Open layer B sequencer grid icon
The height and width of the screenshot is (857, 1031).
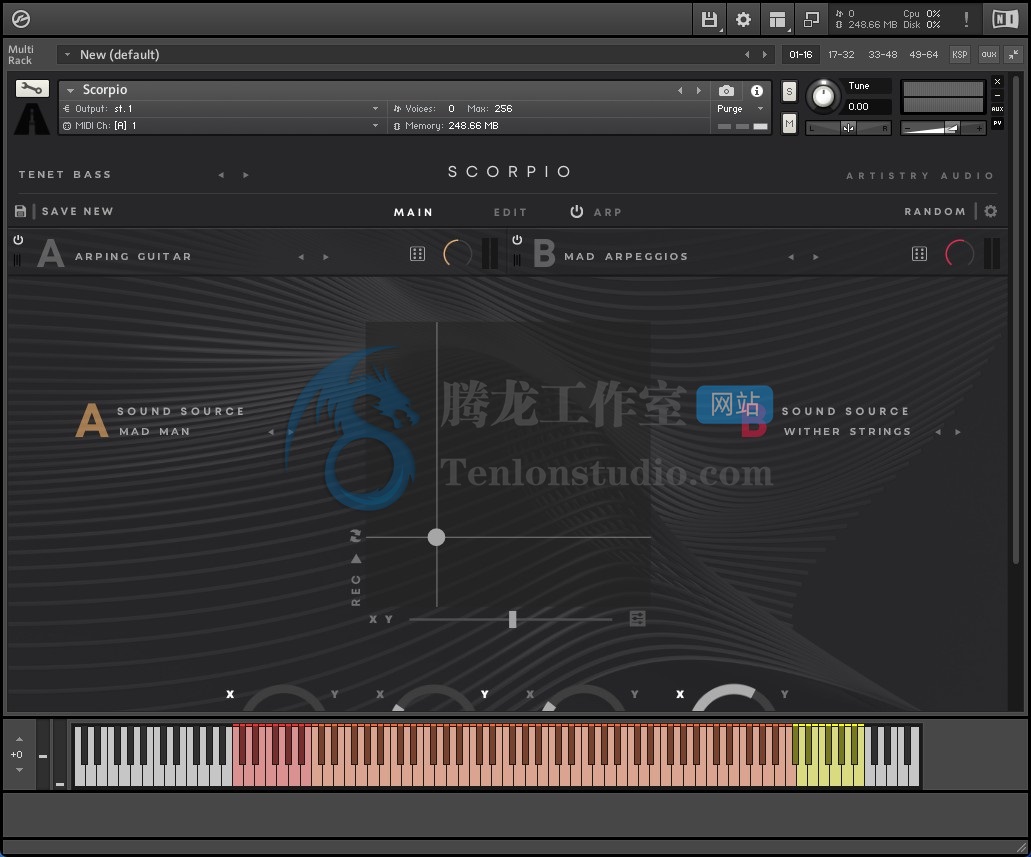click(919, 253)
